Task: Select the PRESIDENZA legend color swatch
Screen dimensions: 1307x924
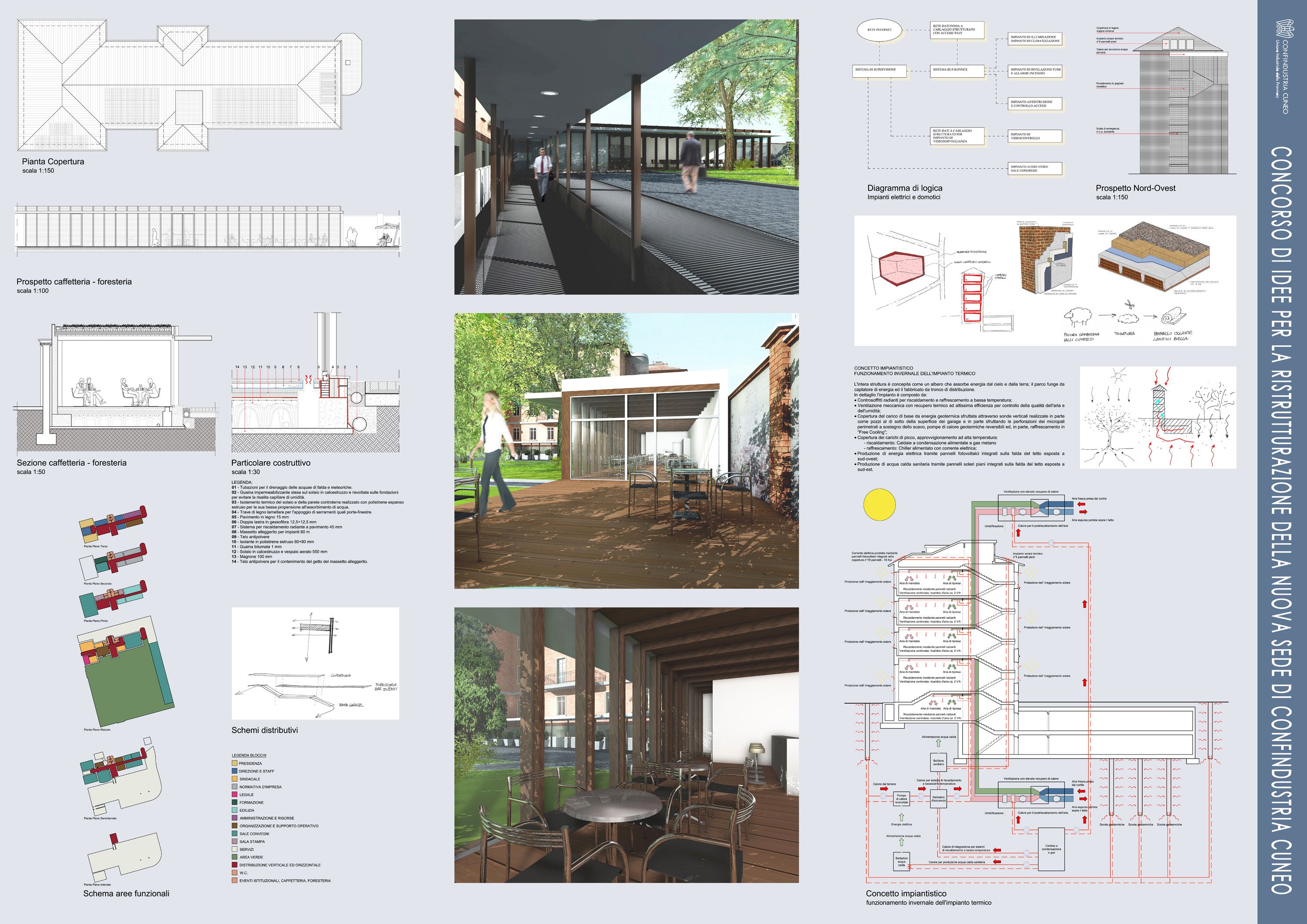Action: [235, 763]
